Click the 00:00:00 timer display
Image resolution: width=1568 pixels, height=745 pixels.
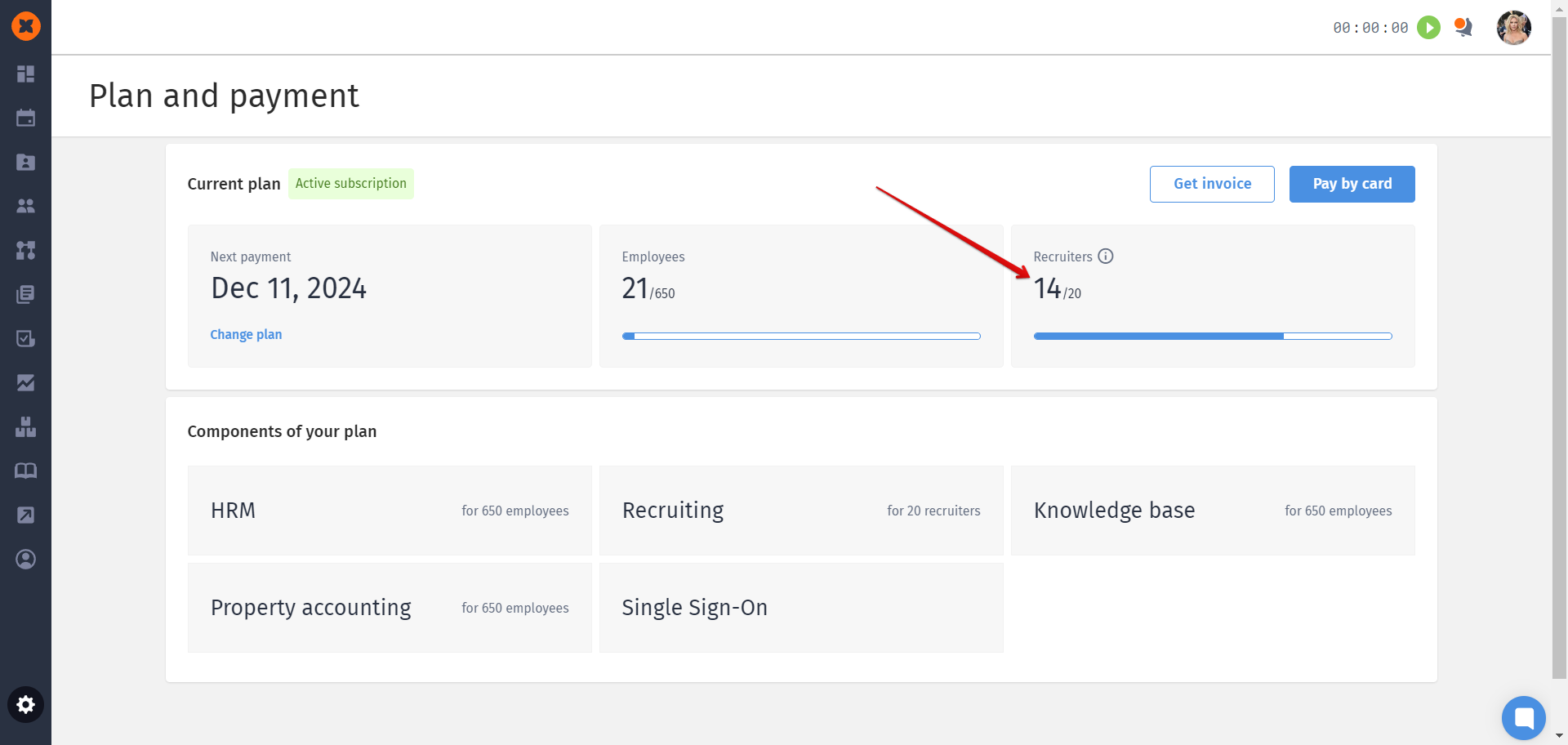(1370, 28)
